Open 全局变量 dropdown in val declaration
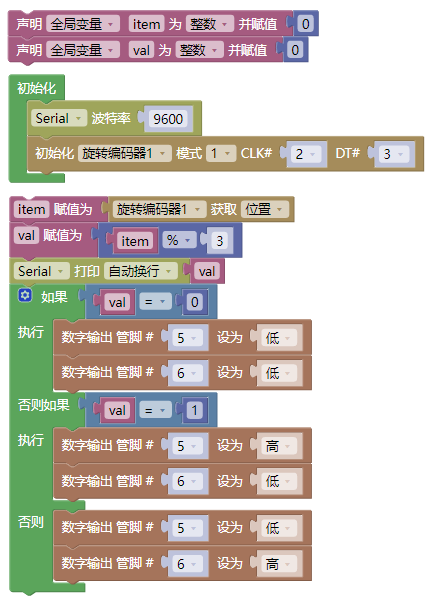Image resolution: width=434 pixels, height=604 pixels. (83, 50)
